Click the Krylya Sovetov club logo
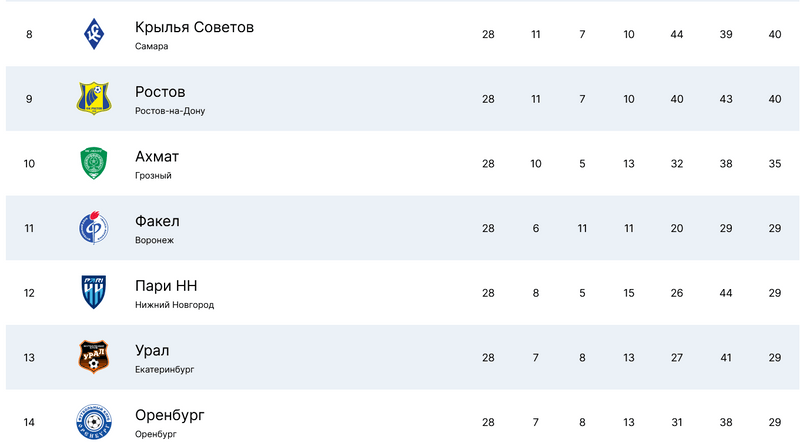 (94, 34)
